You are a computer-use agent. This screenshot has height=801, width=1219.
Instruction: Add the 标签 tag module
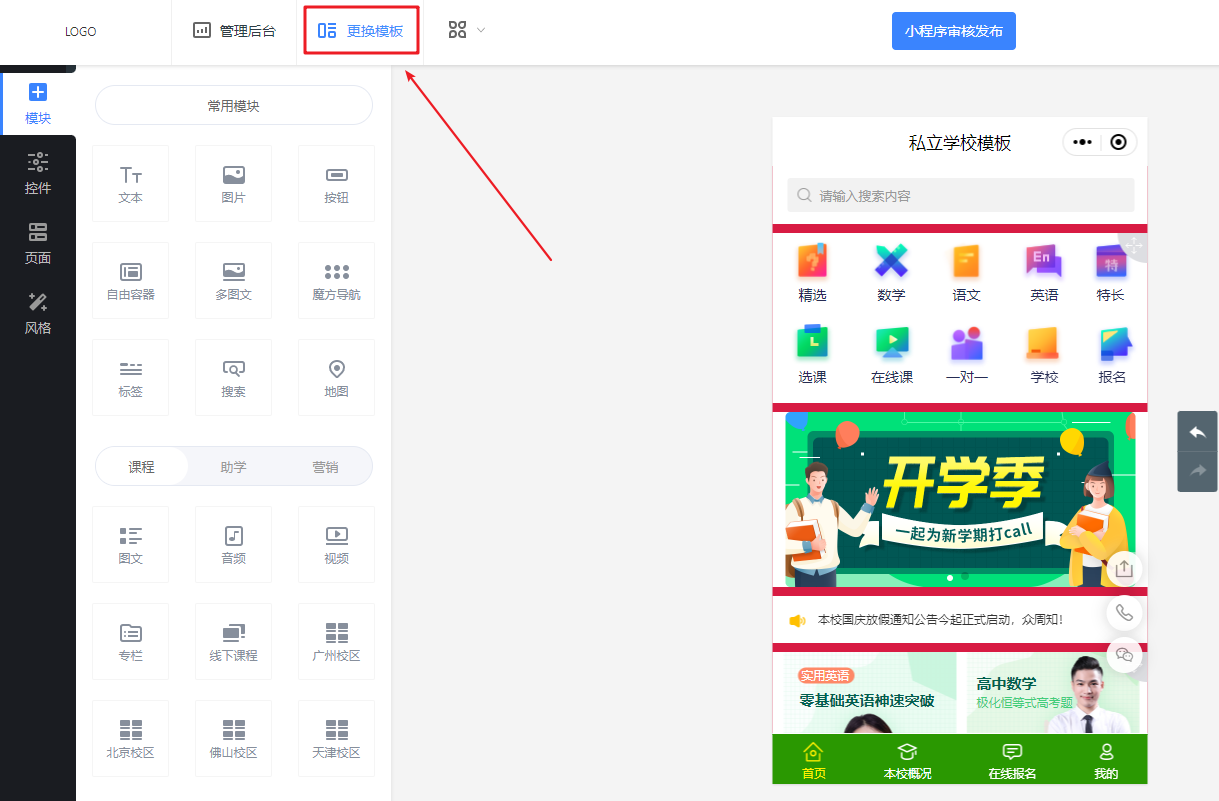[x=130, y=378]
